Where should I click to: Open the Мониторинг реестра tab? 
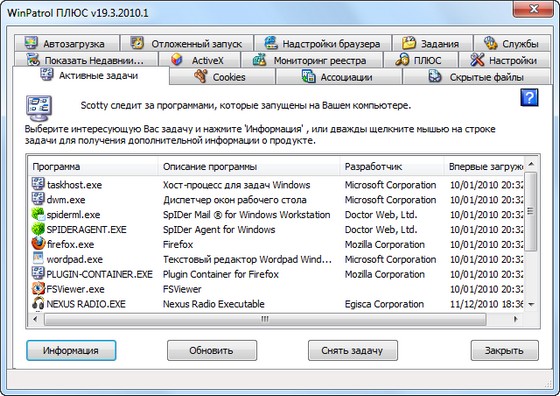312,60
